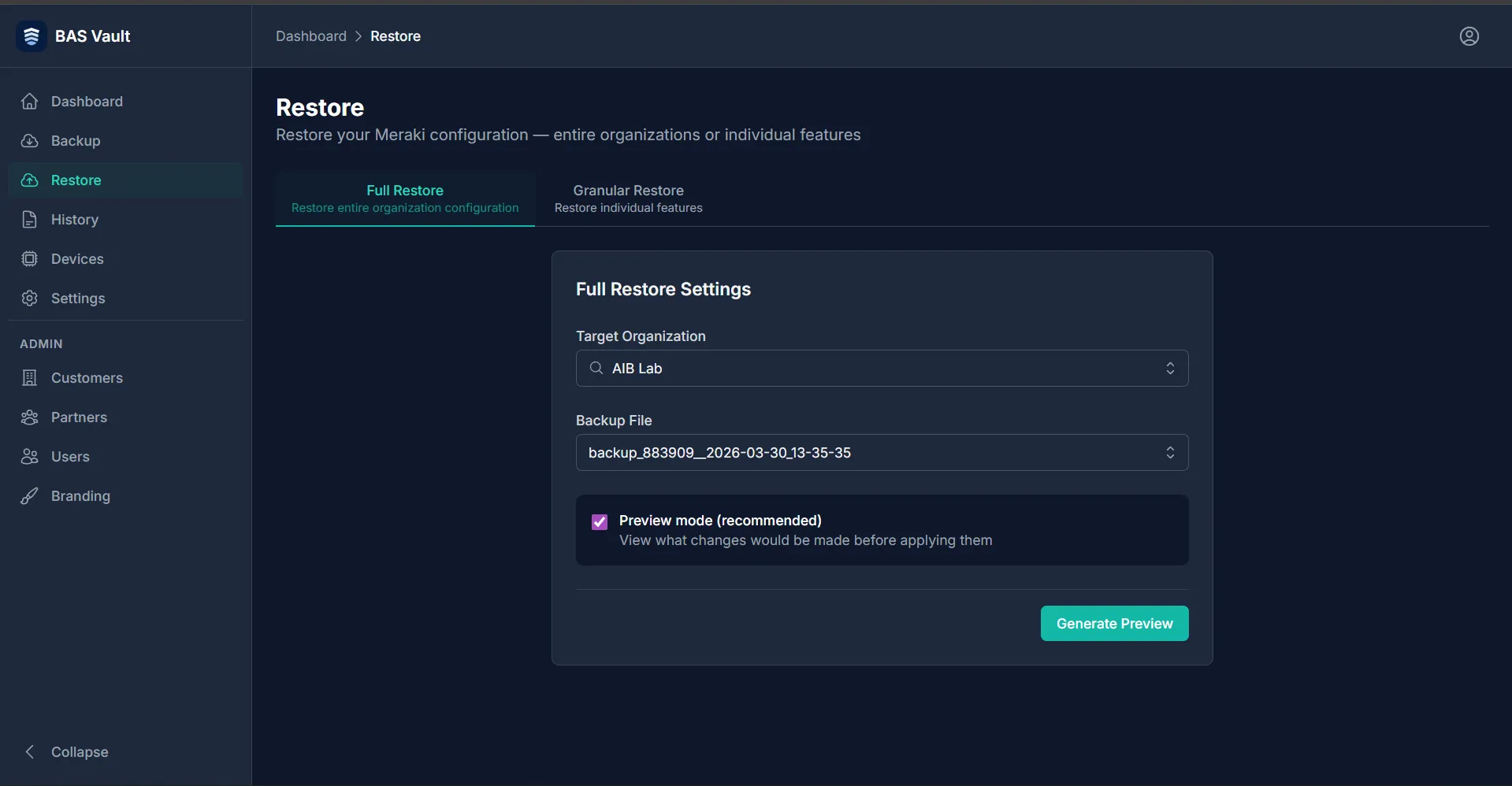Click the Generate Preview button
This screenshot has height=786, width=1512.
pos(1114,624)
